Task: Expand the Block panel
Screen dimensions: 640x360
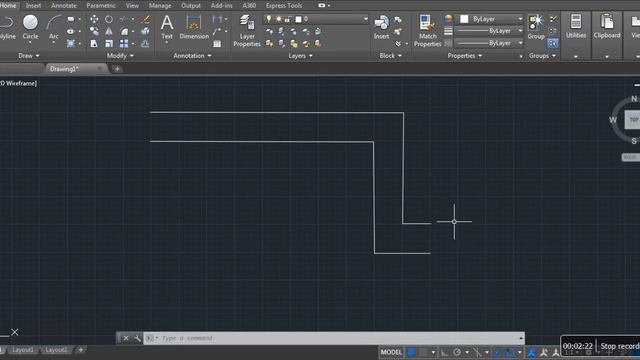Action: pos(391,56)
